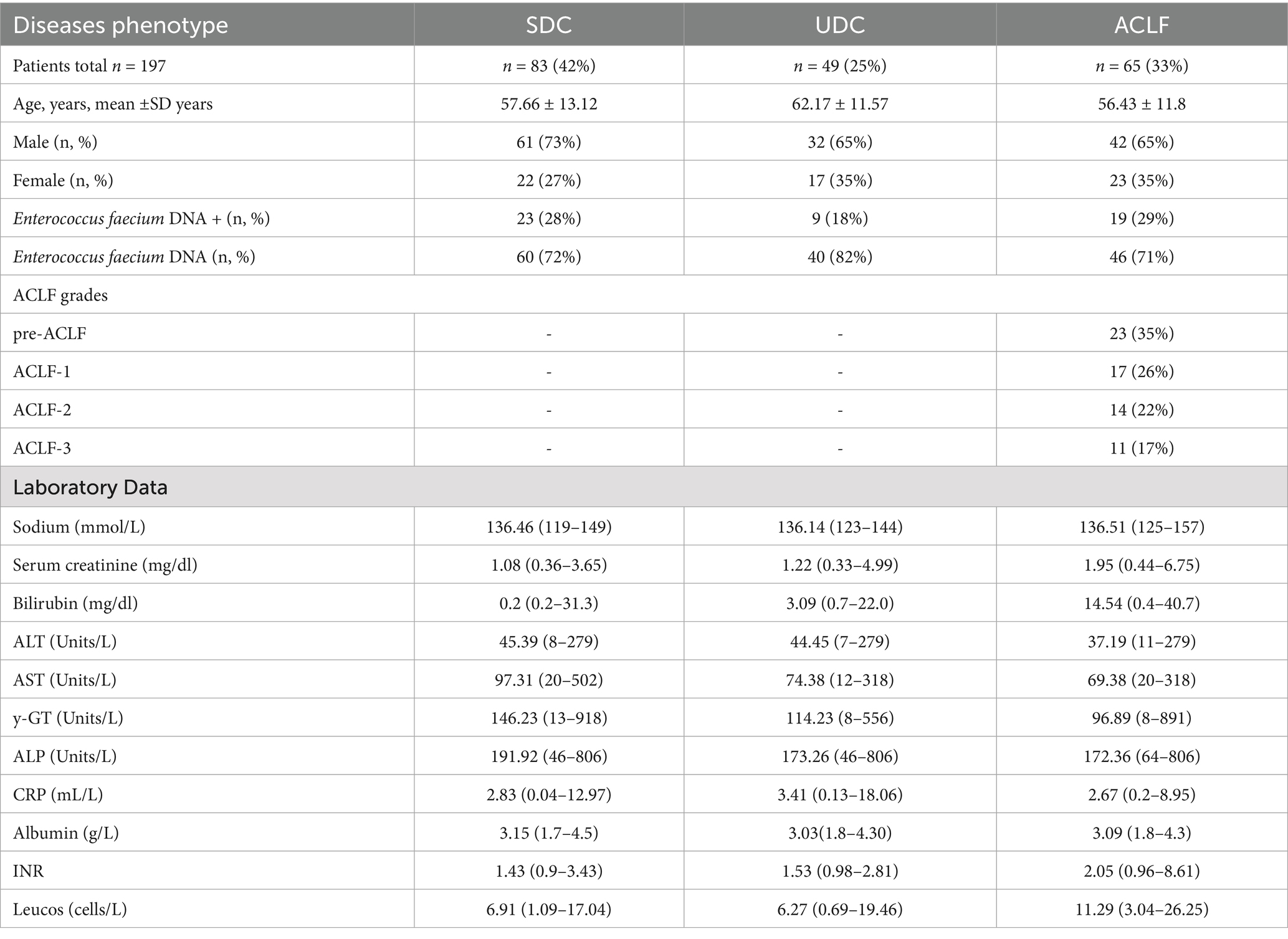Select the pre-ACLF row label
This screenshot has width=1288, height=939.
[50, 333]
